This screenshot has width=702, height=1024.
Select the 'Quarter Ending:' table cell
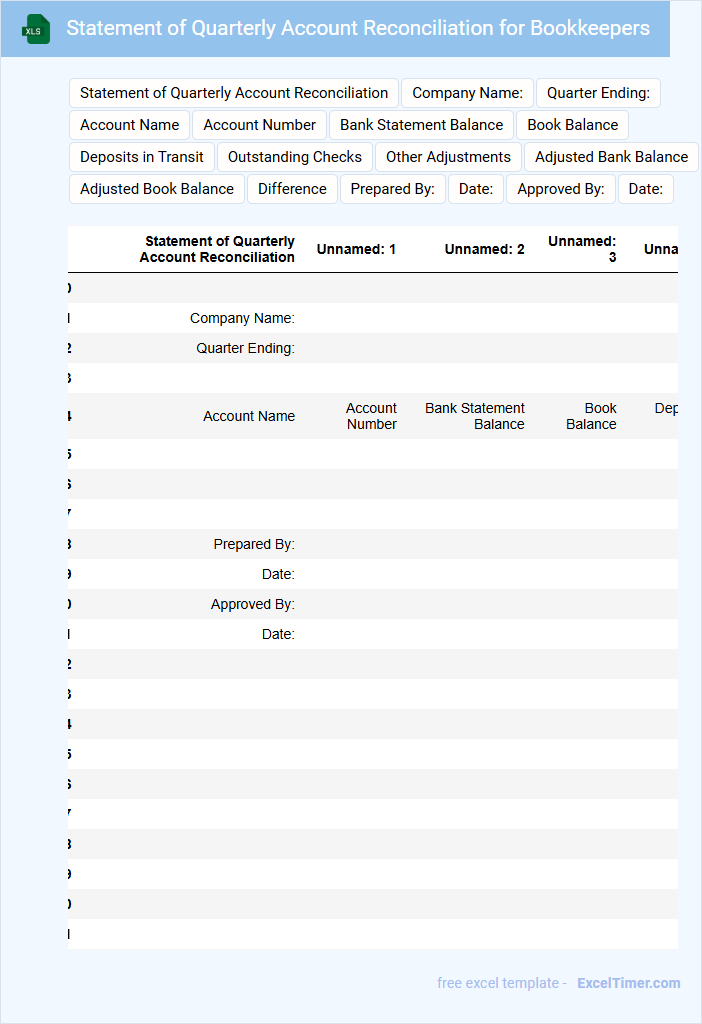click(x=246, y=348)
